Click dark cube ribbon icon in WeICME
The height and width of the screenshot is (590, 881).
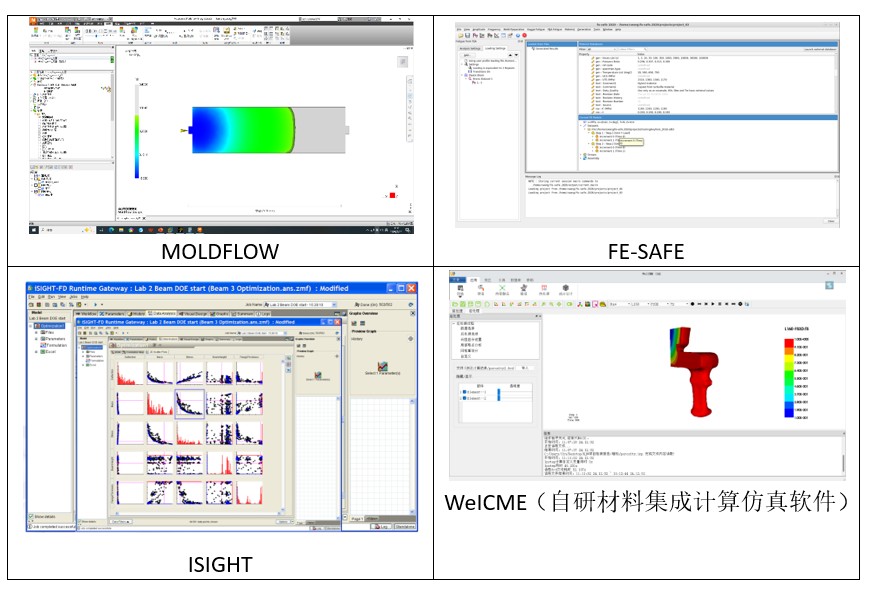tap(565, 288)
